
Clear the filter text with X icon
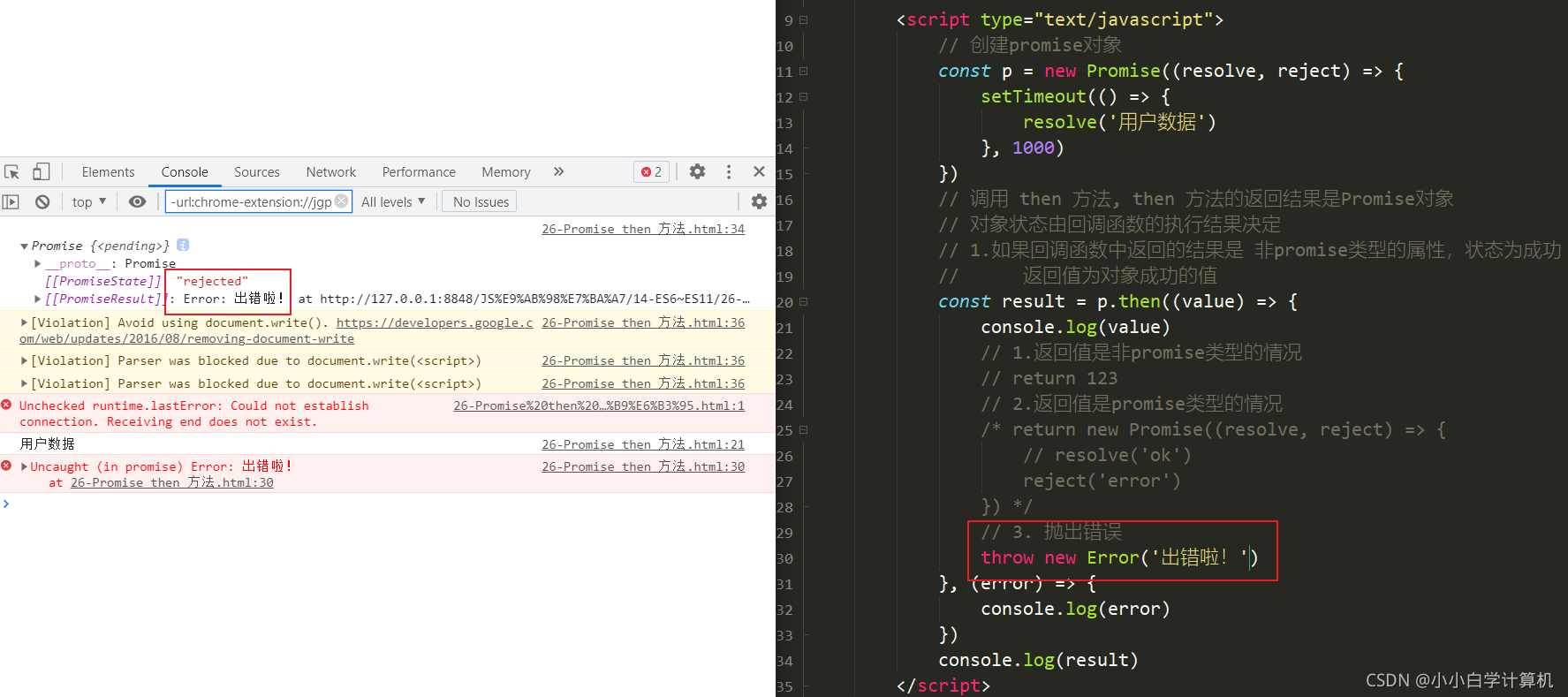pos(341,201)
